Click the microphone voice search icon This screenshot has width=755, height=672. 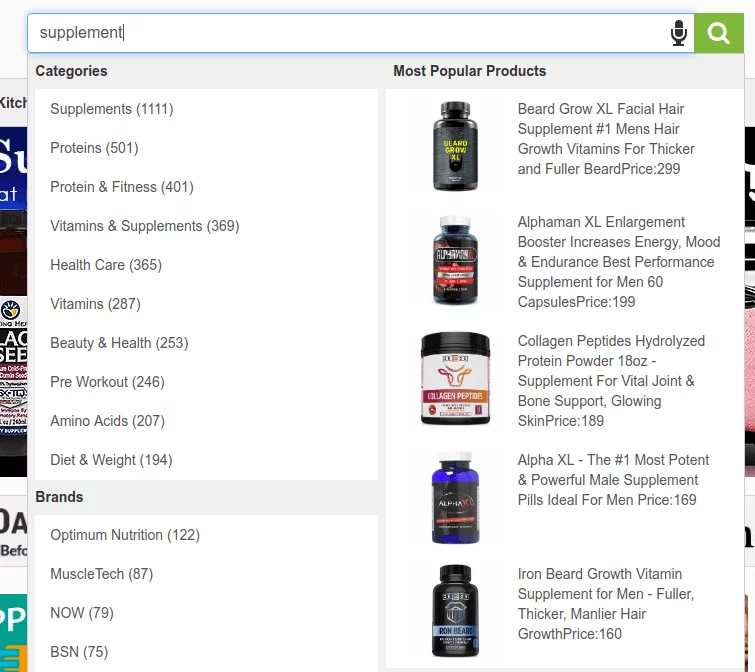[678, 33]
